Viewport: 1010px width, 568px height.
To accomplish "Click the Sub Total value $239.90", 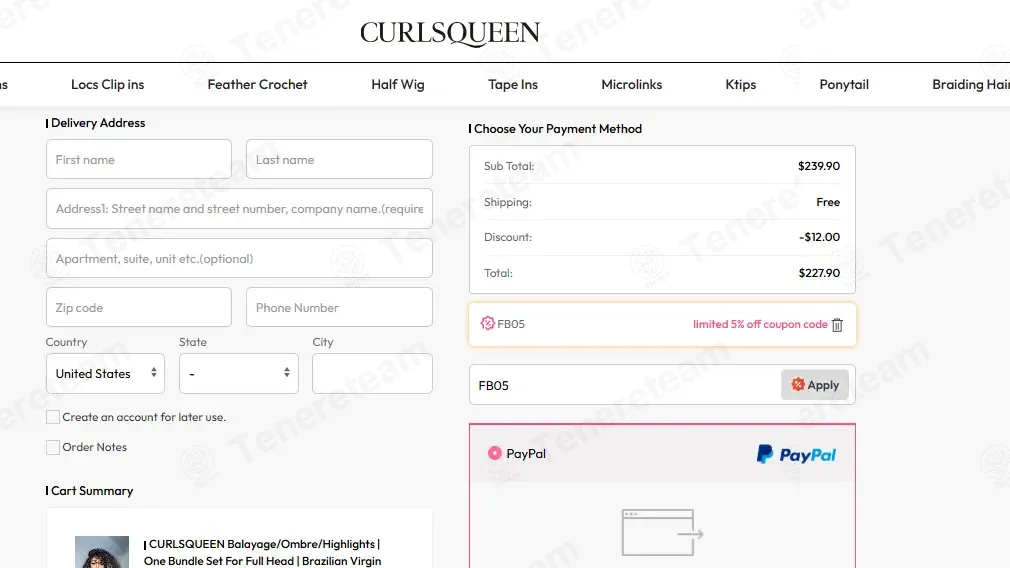I will tap(819, 166).
